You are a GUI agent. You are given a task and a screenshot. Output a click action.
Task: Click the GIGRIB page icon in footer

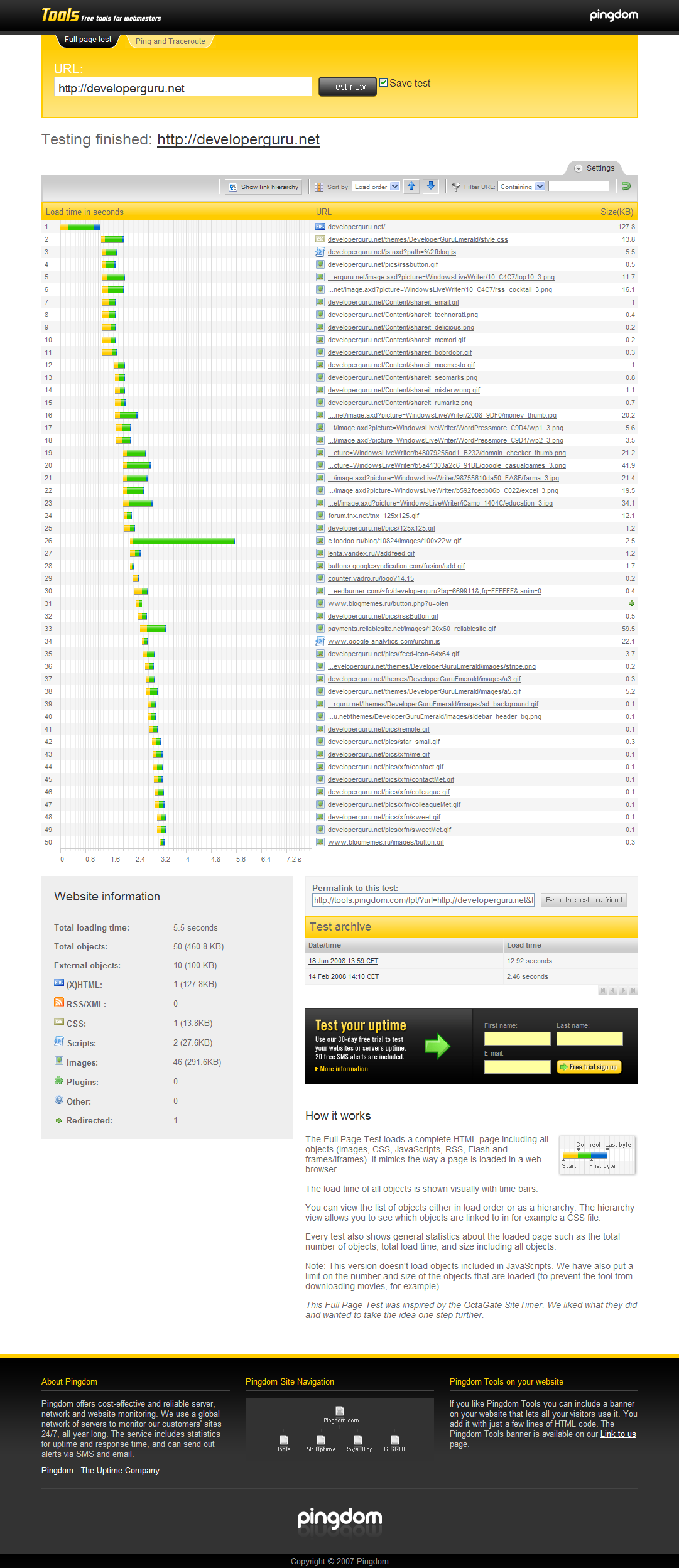point(394,1441)
